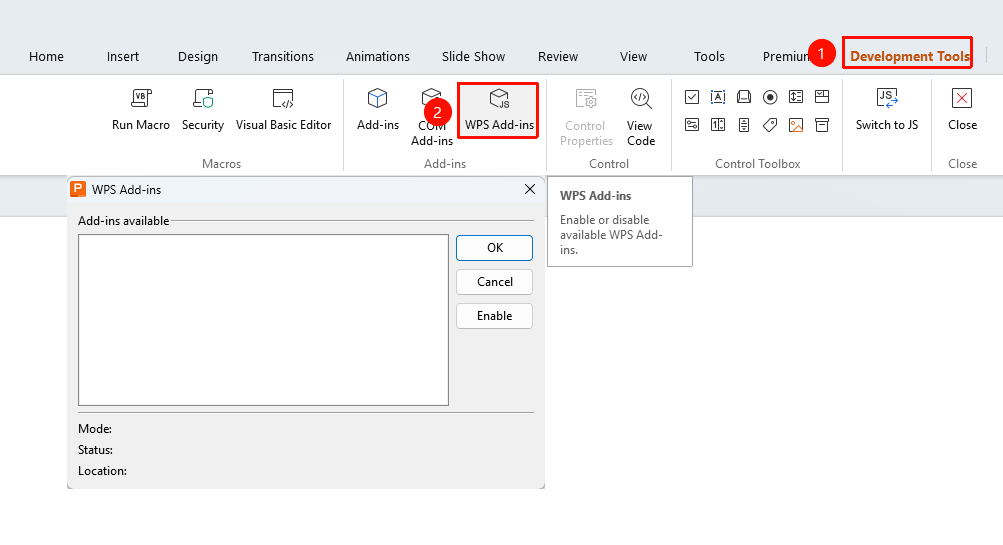Go to the Design tab
The height and width of the screenshot is (545, 1003).
[198, 56]
